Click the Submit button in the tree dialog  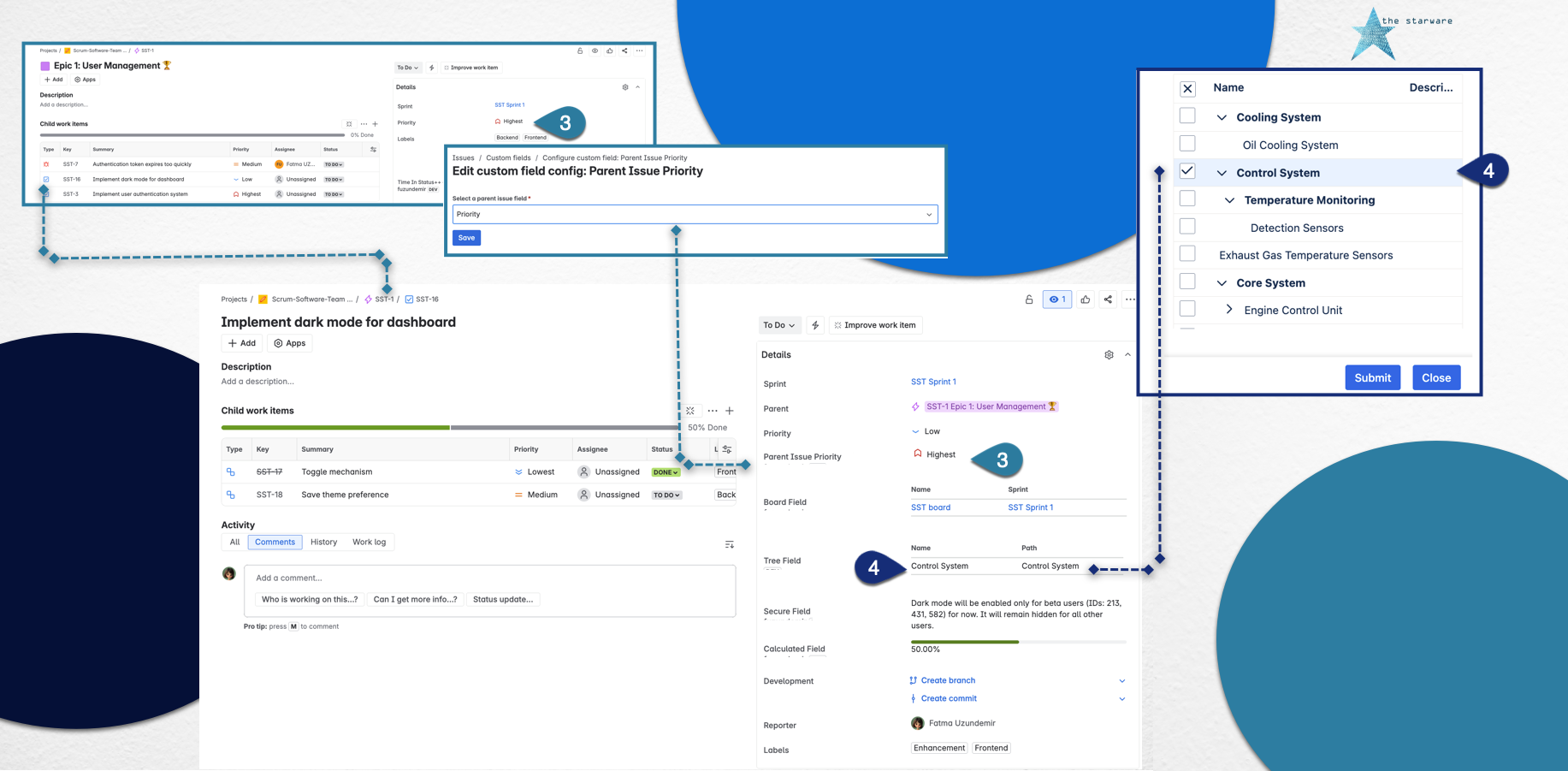coord(1372,377)
